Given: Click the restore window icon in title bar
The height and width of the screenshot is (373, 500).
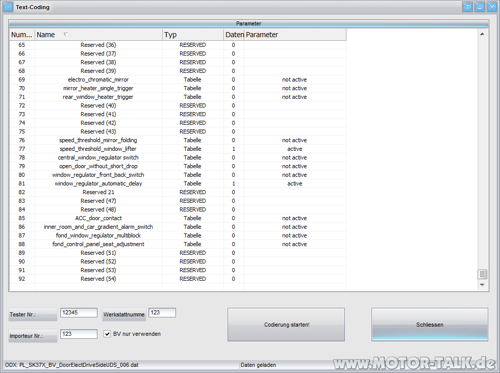Looking at the screenshot, I should tap(467, 7).
